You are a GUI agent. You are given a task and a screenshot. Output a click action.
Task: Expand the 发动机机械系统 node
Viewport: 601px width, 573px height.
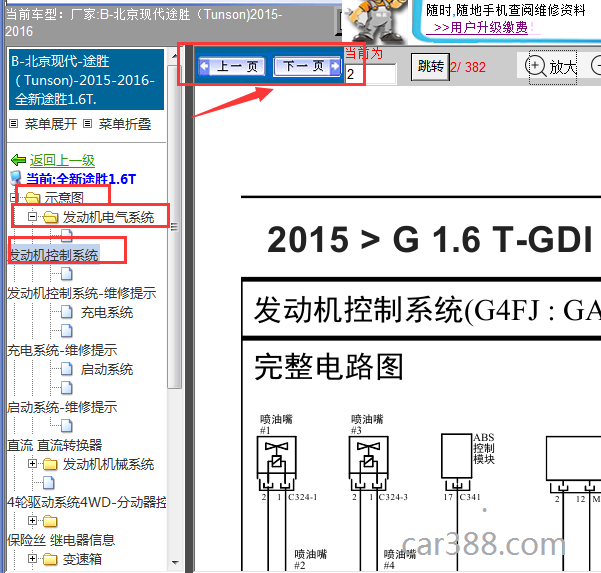pos(32,464)
